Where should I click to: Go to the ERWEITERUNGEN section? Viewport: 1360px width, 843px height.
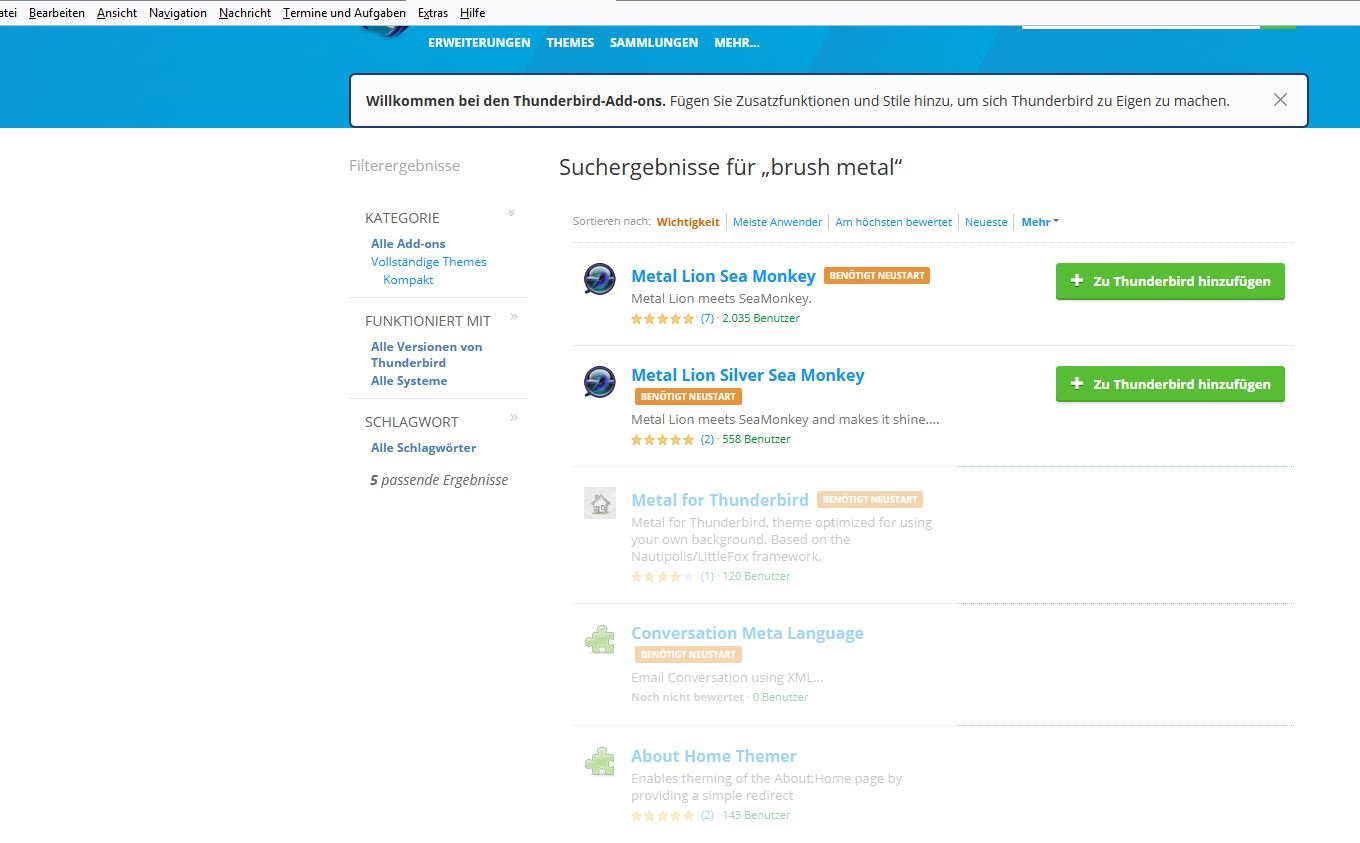tap(479, 43)
